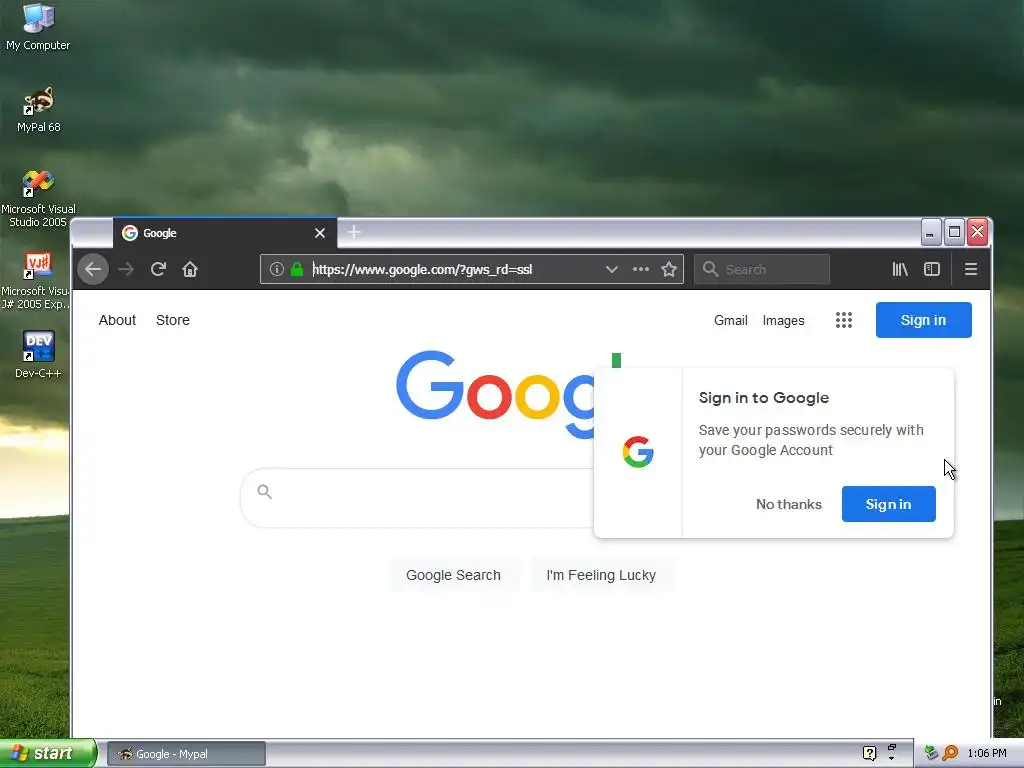Maximize the browser window
The height and width of the screenshot is (768, 1024).
pyautogui.click(x=954, y=232)
